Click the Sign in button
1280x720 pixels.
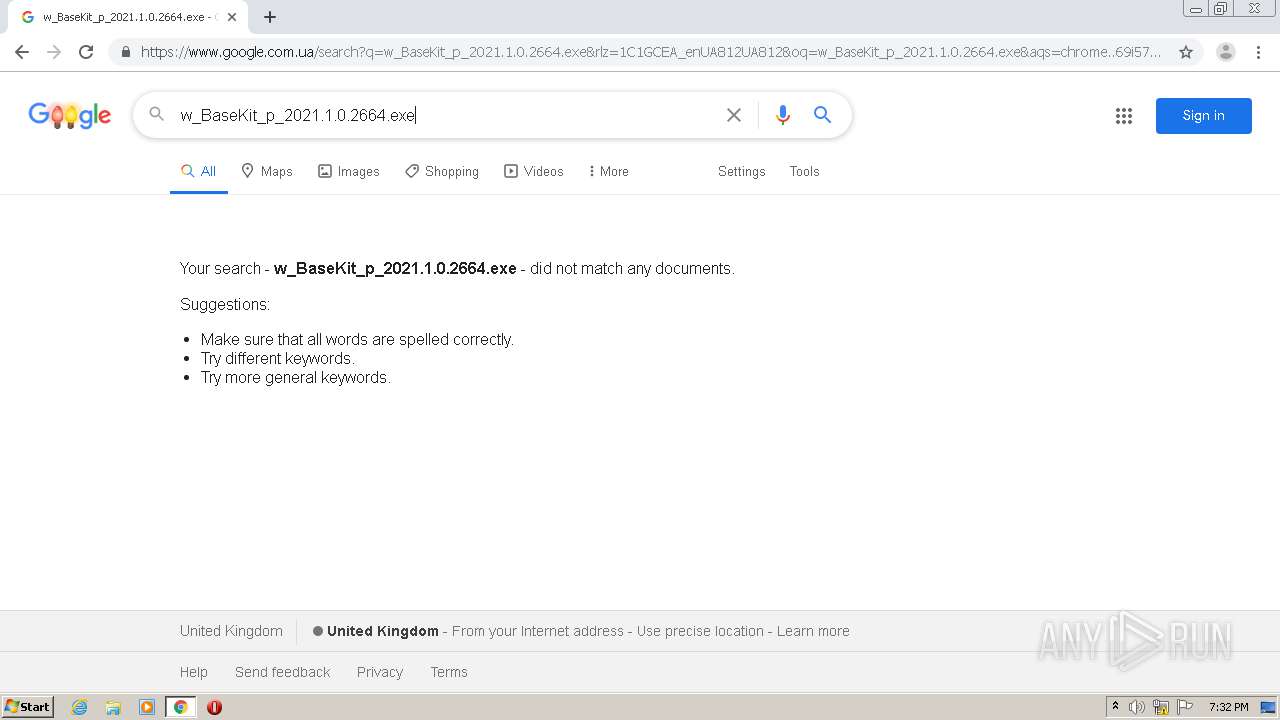1204,116
